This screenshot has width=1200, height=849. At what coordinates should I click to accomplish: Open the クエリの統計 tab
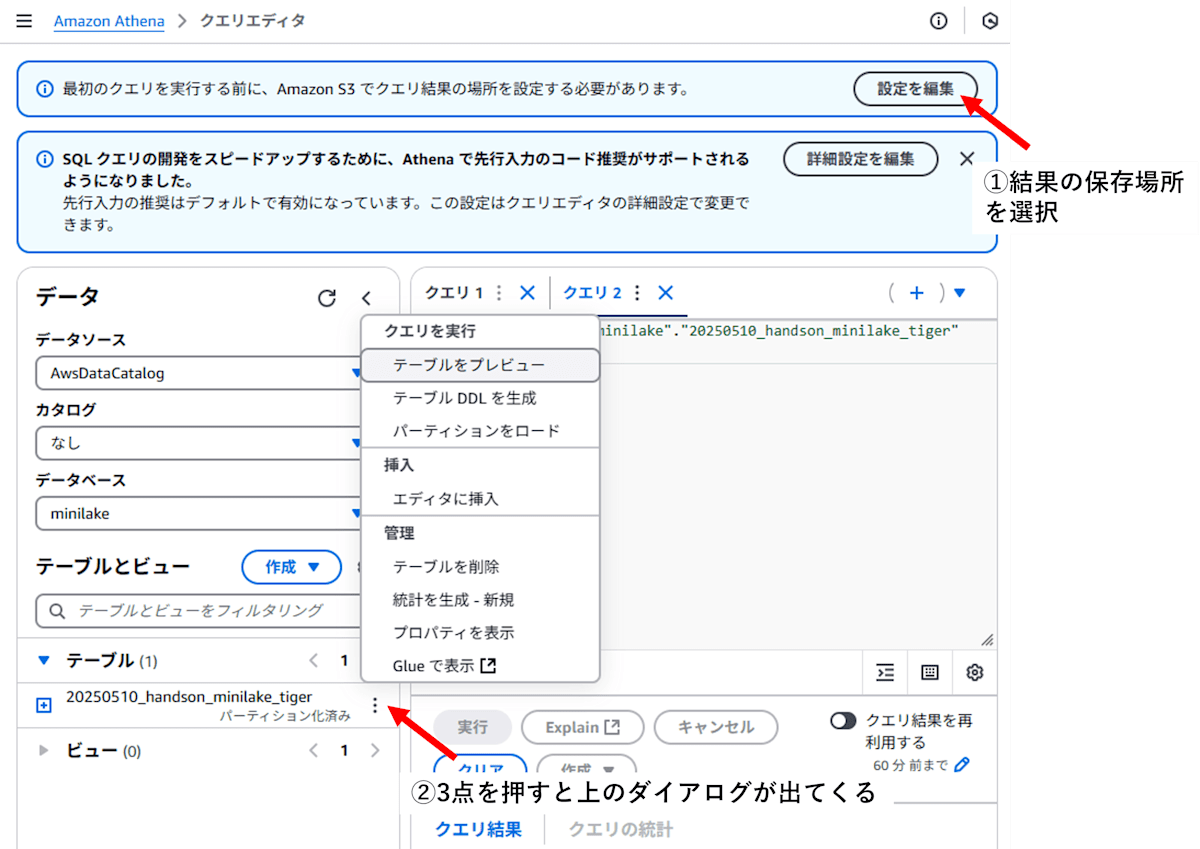pos(620,829)
